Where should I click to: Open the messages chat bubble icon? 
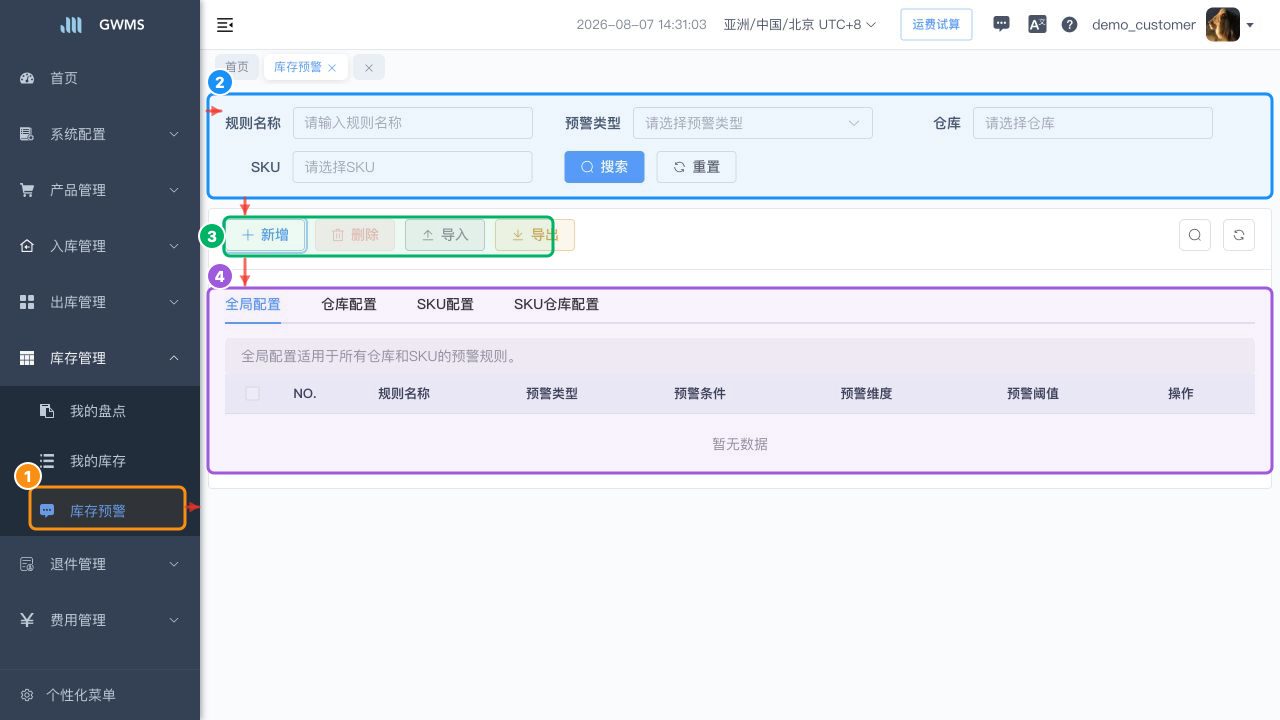tap(1001, 24)
